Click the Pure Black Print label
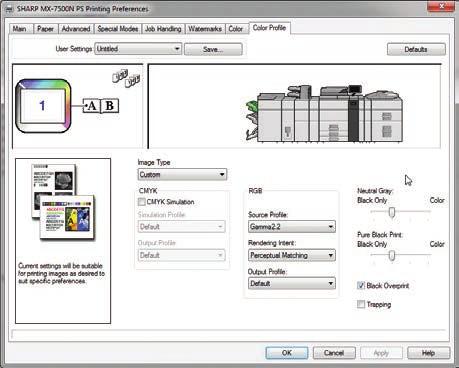 pyautogui.click(x=380, y=235)
